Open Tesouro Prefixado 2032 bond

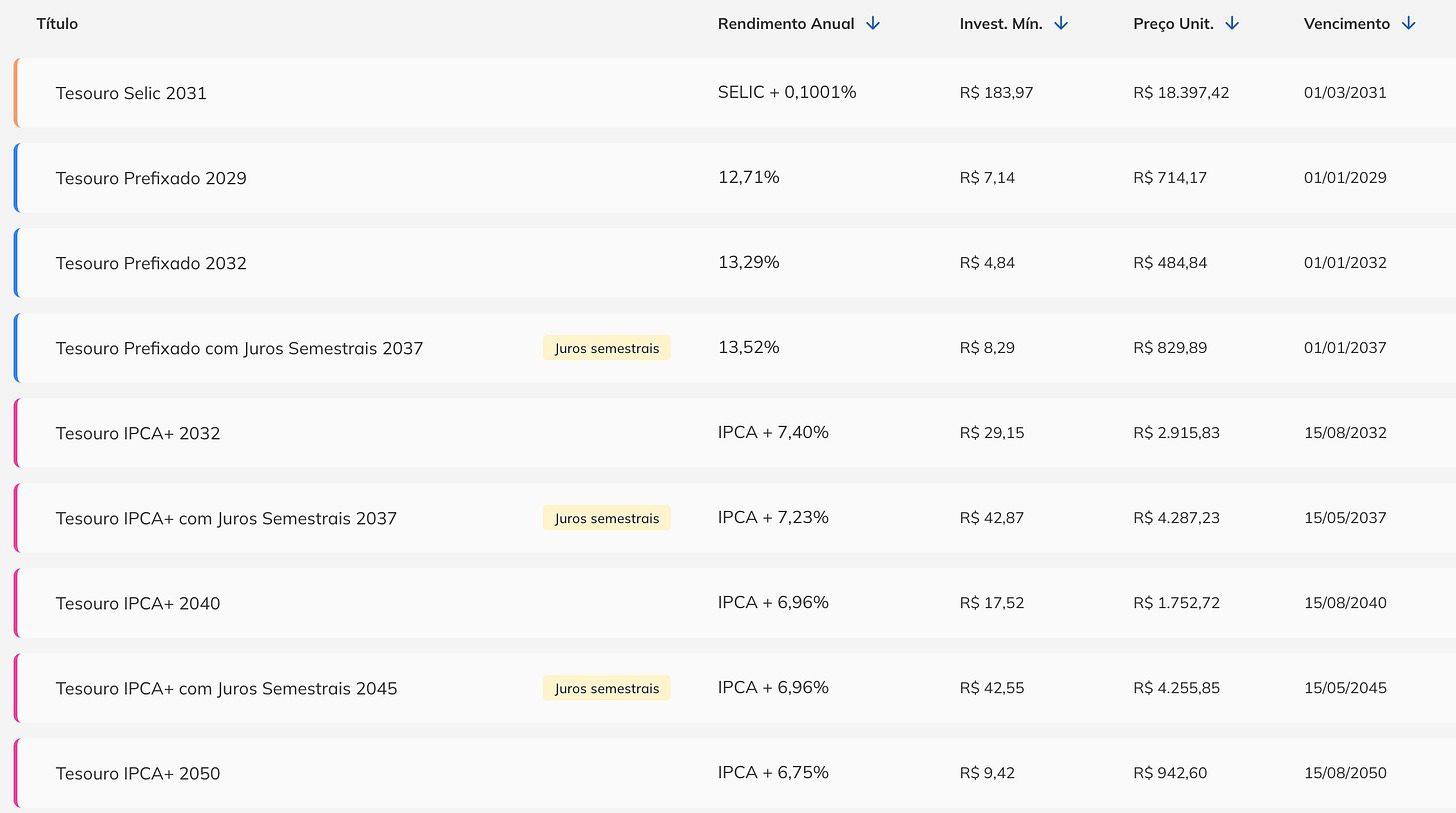(x=151, y=263)
